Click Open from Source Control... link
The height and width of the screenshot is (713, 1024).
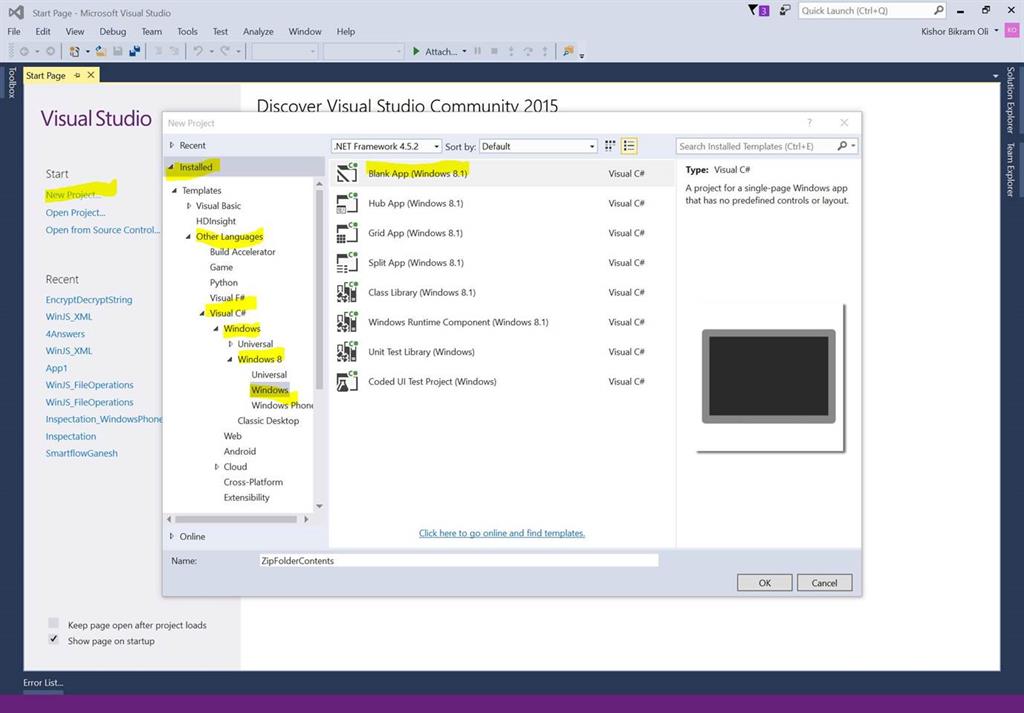point(103,230)
